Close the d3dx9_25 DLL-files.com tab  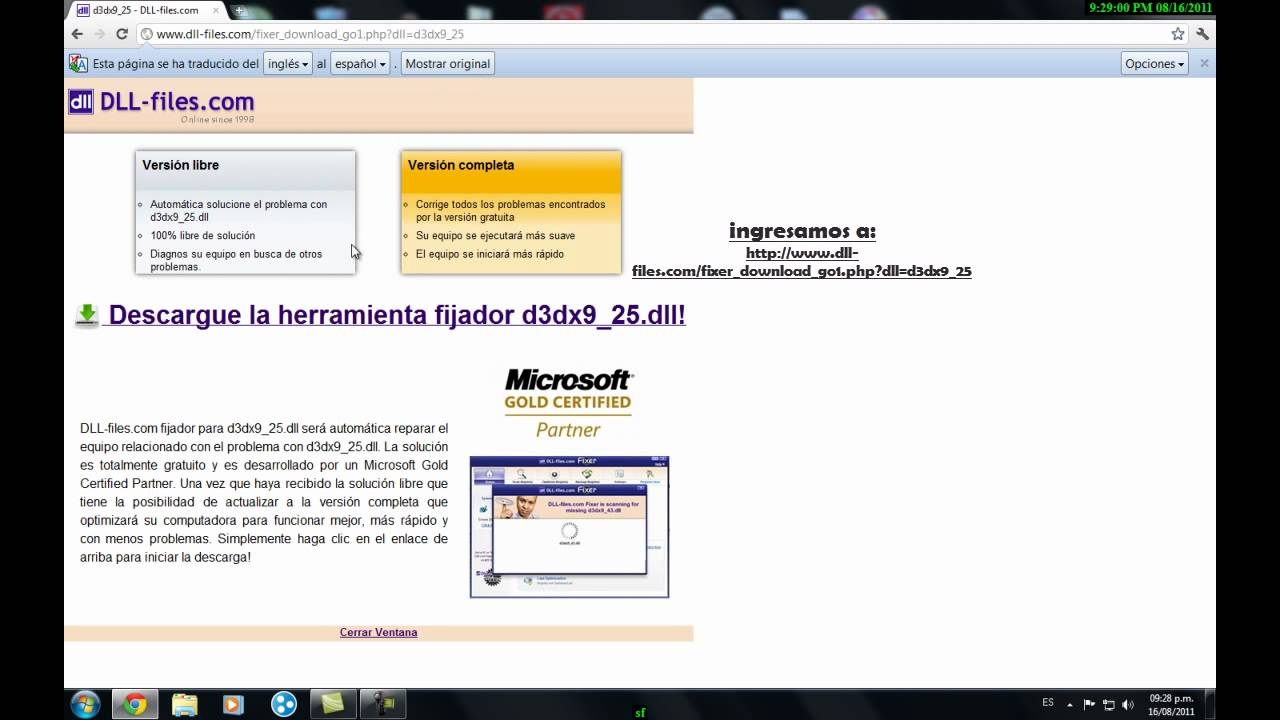[x=214, y=10]
